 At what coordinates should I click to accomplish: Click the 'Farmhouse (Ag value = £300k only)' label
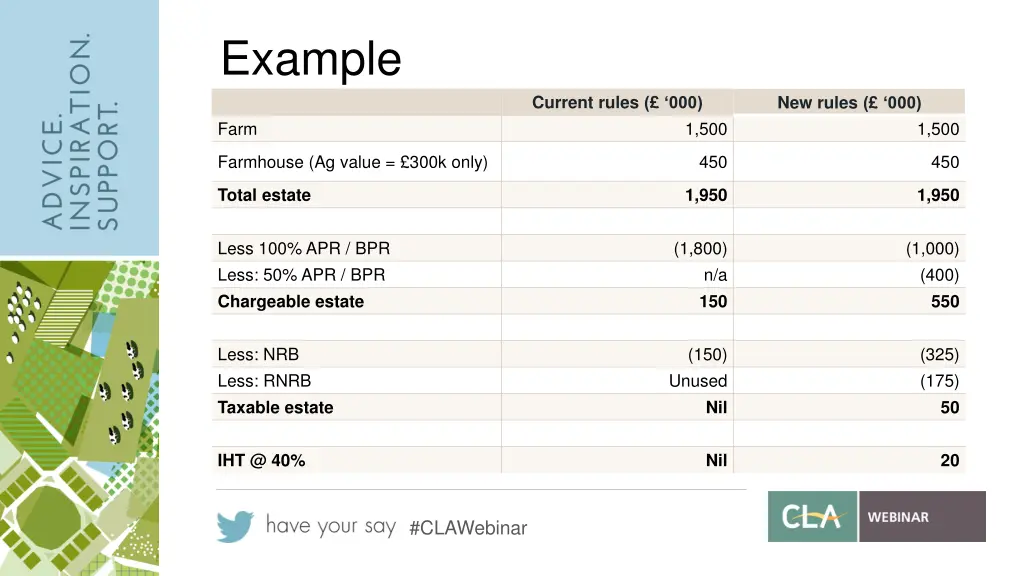click(x=353, y=162)
